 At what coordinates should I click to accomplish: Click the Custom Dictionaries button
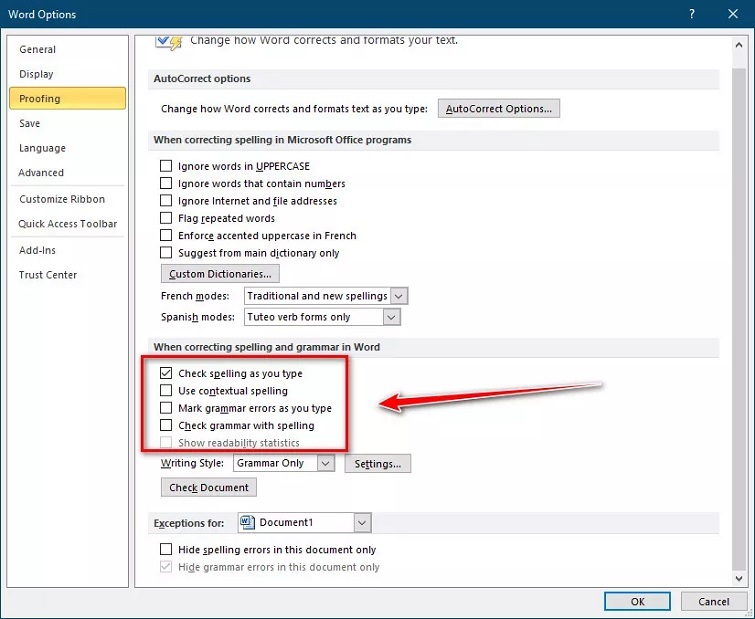pos(220,274)
